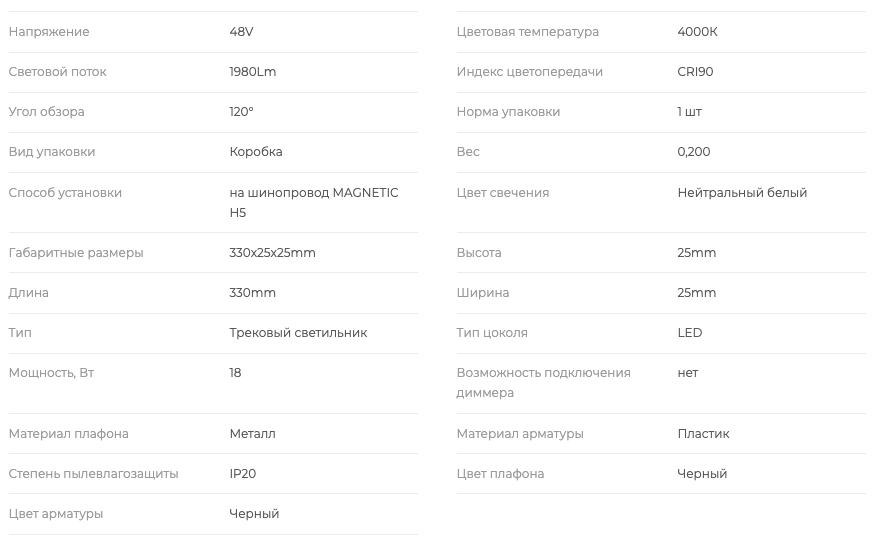Click the "48V" voltage value

(x=241, y=32)
